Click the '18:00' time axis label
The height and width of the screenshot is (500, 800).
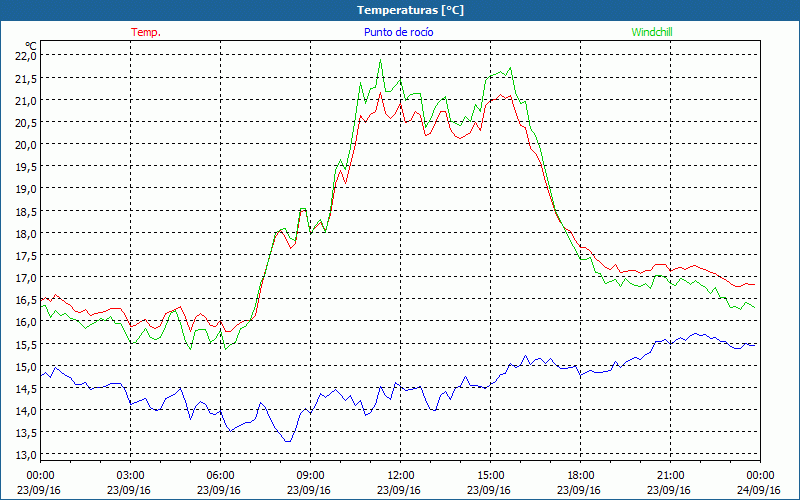(580, 475)
